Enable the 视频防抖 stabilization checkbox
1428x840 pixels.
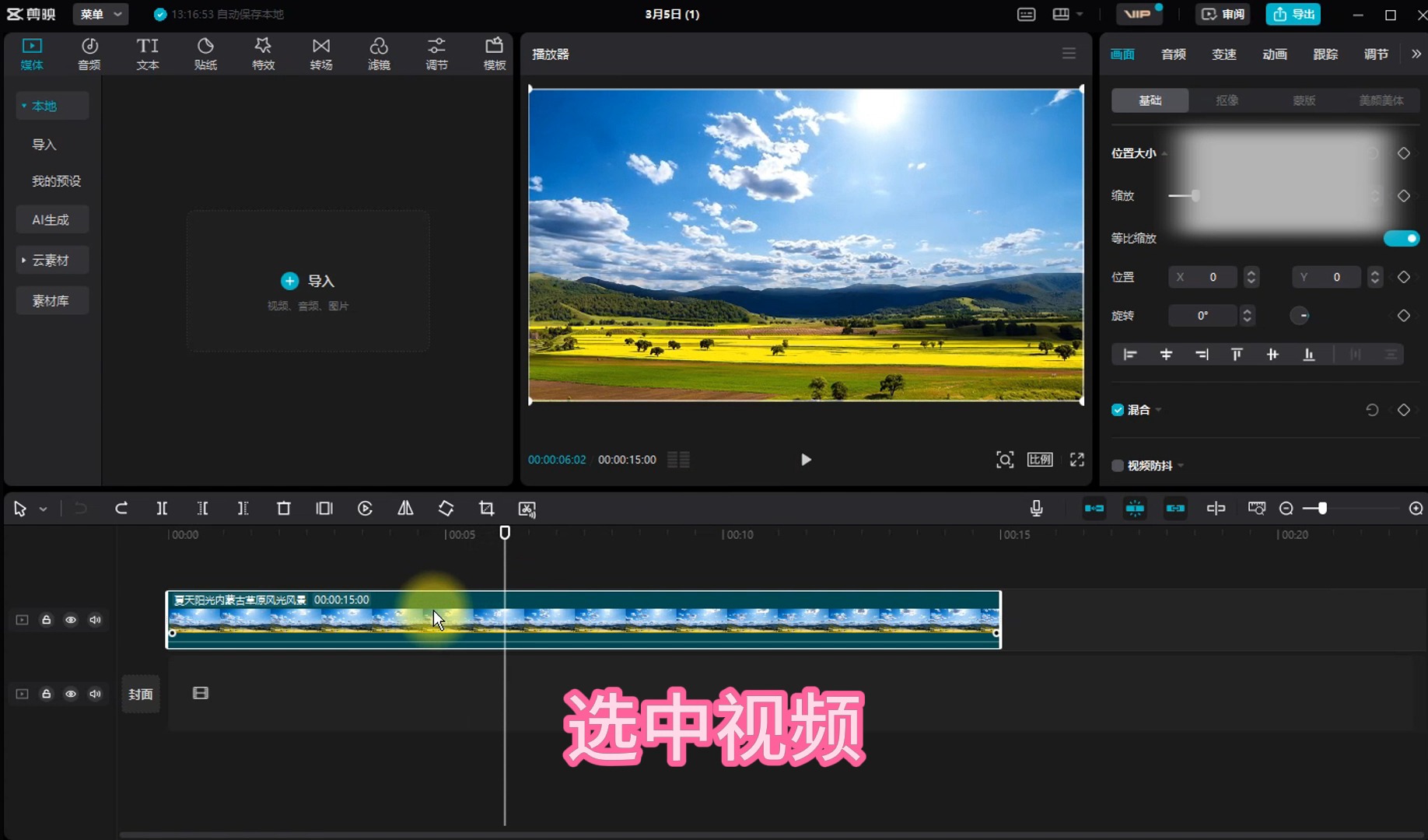1117,465
